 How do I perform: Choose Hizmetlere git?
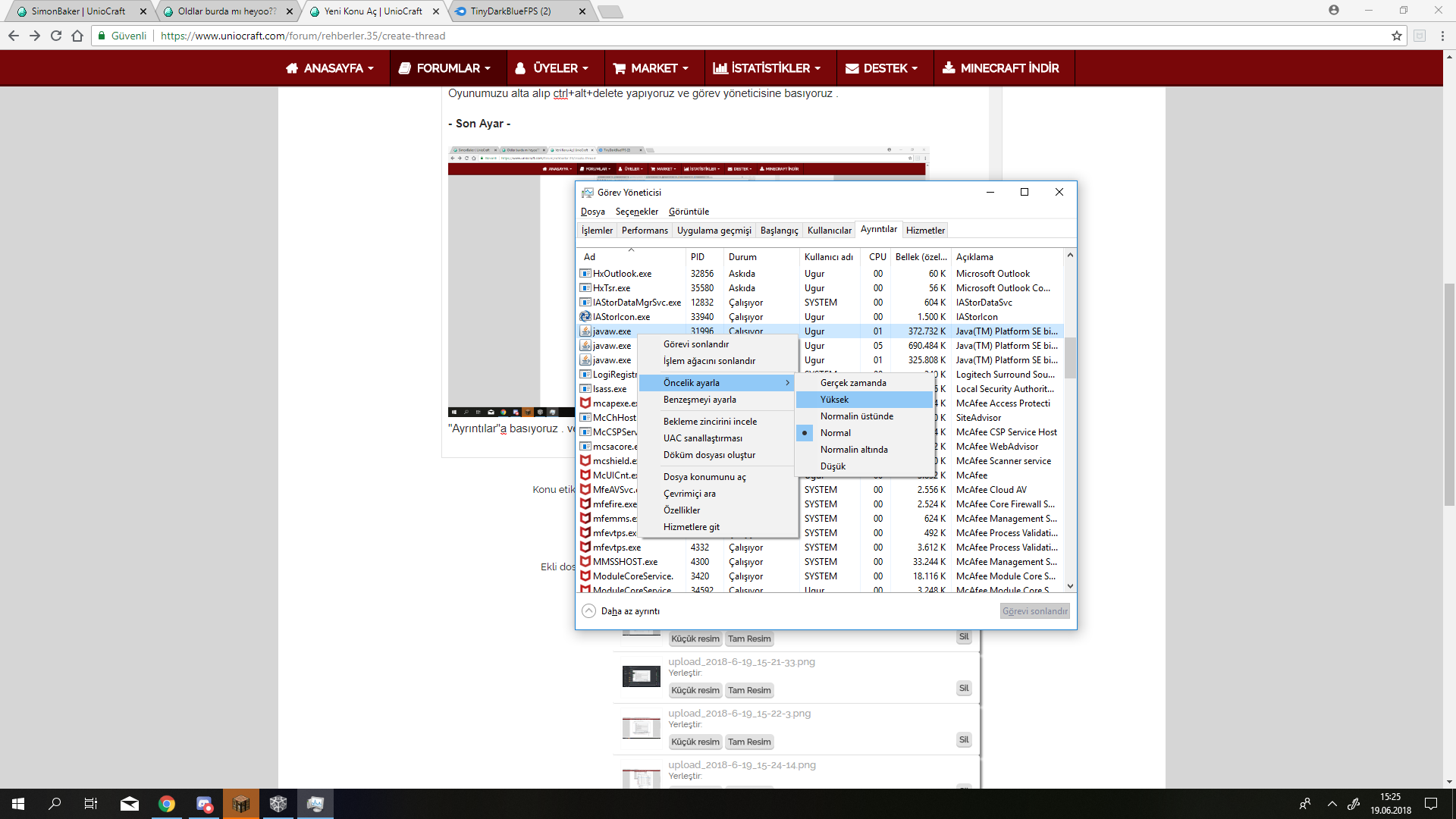[x=718, y=527]
